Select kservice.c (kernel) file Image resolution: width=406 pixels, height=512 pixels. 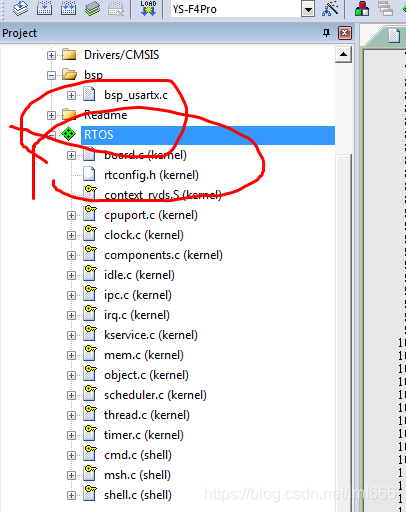(151, 335)
